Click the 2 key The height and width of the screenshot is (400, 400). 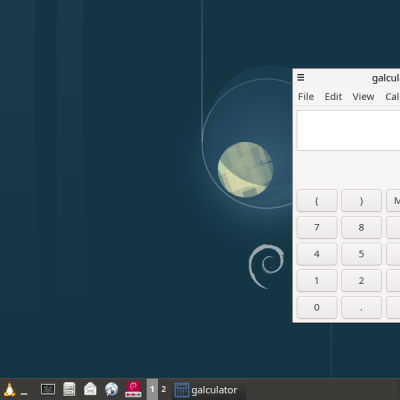361,281
